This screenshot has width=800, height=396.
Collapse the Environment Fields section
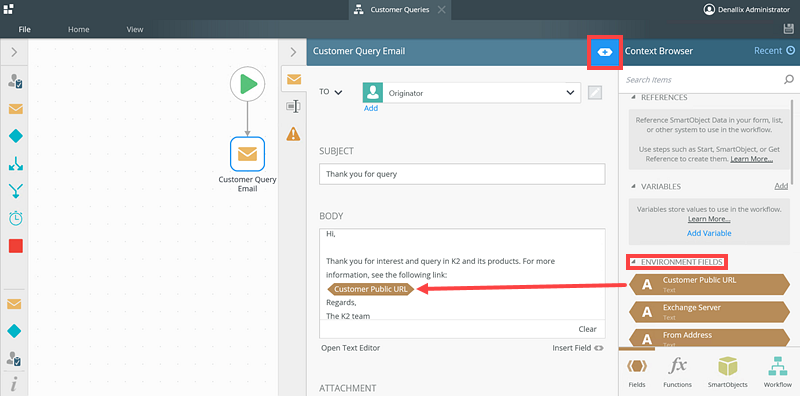tap(634, 262)
